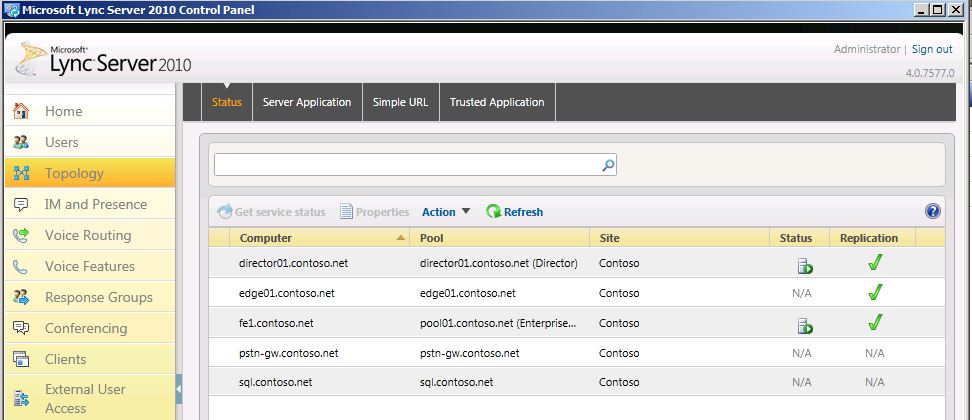Click the IM and Presence chat icon

coord(21,204)
